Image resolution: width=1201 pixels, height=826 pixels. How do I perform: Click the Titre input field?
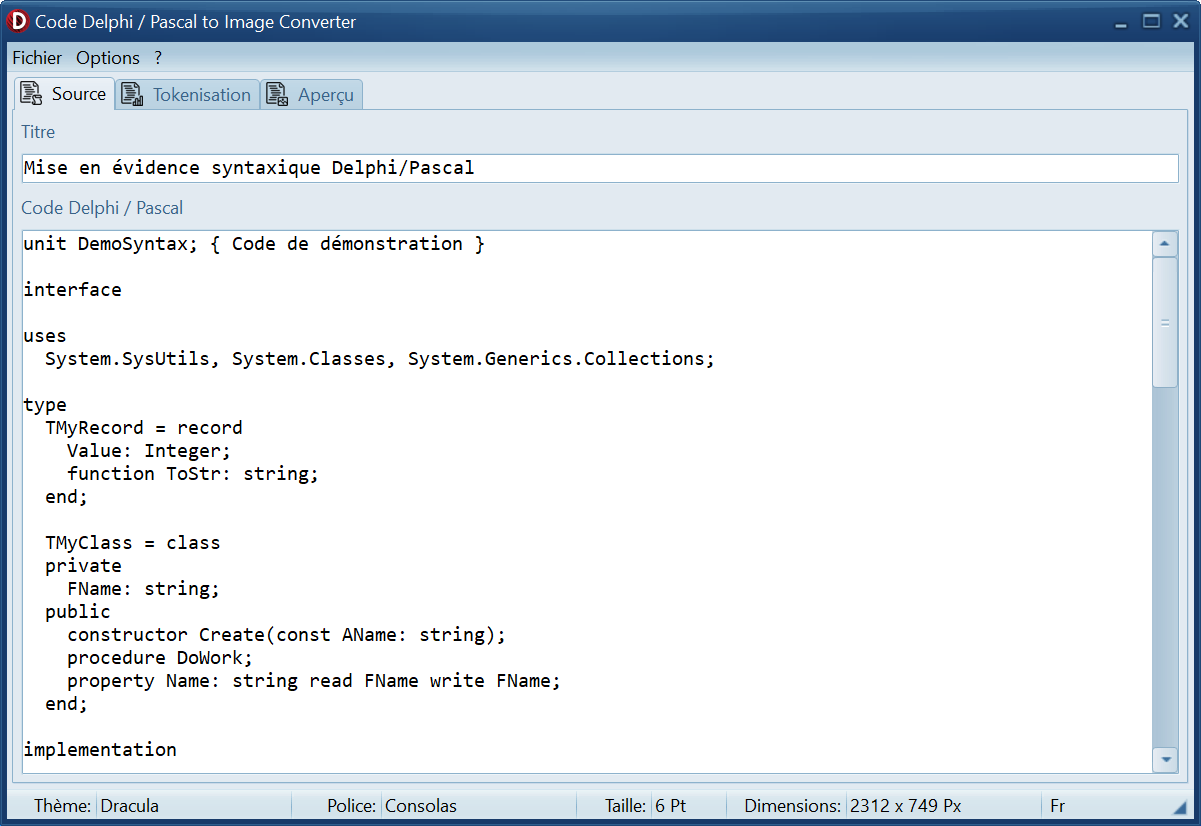(599, 168)
